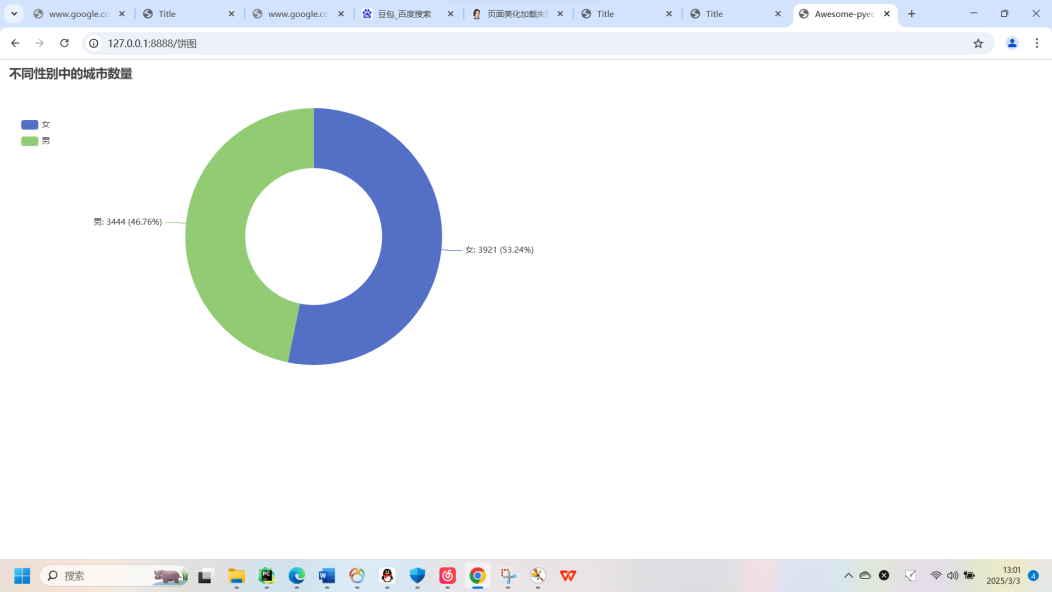Open Google Chrome taskbar icon
The image size is (1052, 592).
[478, 575]
